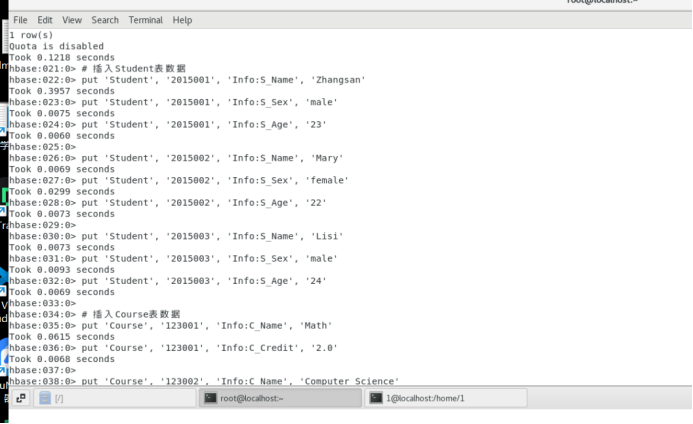Open the Help menu
Image resolution: width=693 pixels, height=424 pixels.
click(182, 20)
